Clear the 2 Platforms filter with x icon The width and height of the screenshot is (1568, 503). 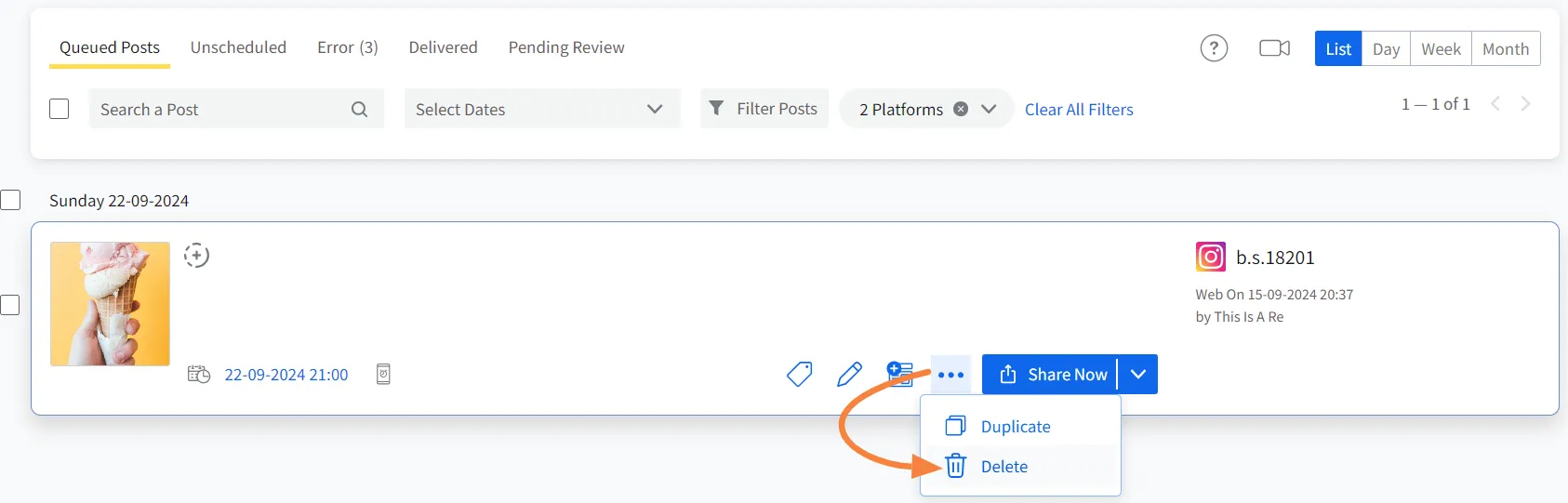tap(961, 109)
